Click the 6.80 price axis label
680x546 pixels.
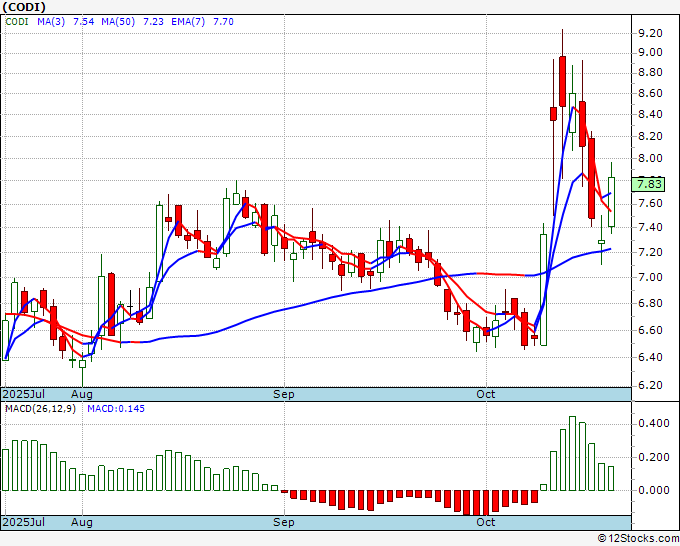[650, 303]
